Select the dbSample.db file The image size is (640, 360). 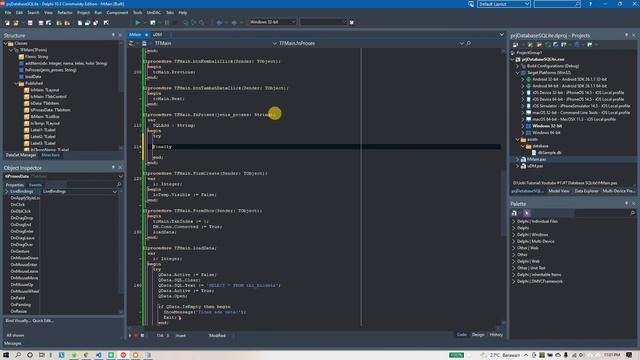[549, 153]
